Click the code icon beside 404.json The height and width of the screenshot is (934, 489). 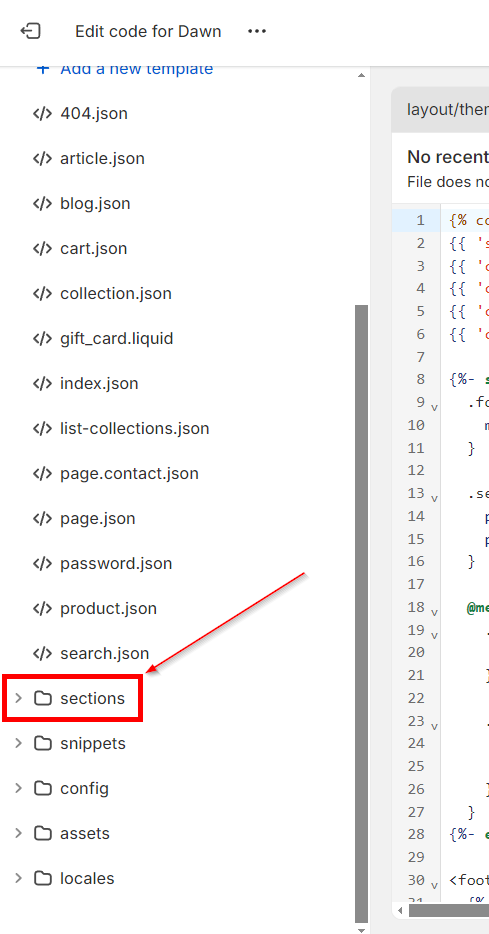coord(42,113)
